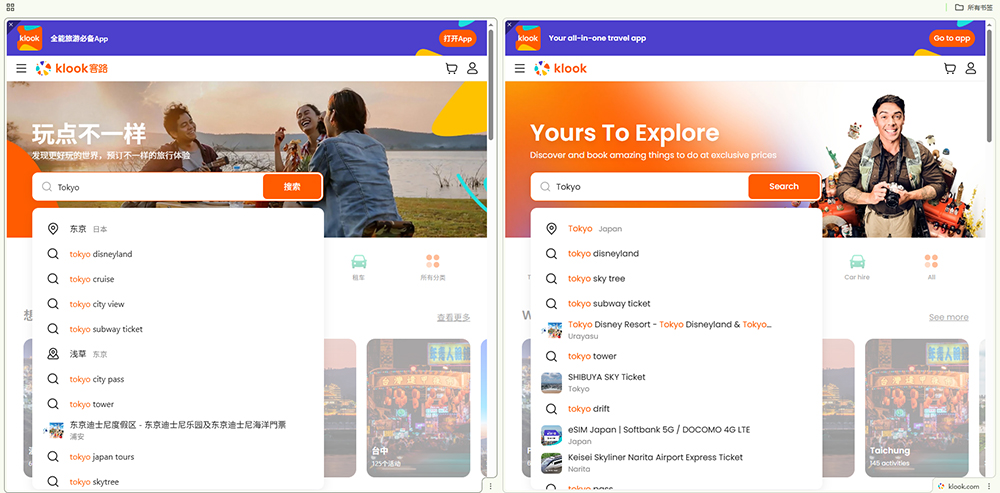1000x493 pixels.
Task: Select tokyo drift suggestion
Action: [x=676, y=409]
